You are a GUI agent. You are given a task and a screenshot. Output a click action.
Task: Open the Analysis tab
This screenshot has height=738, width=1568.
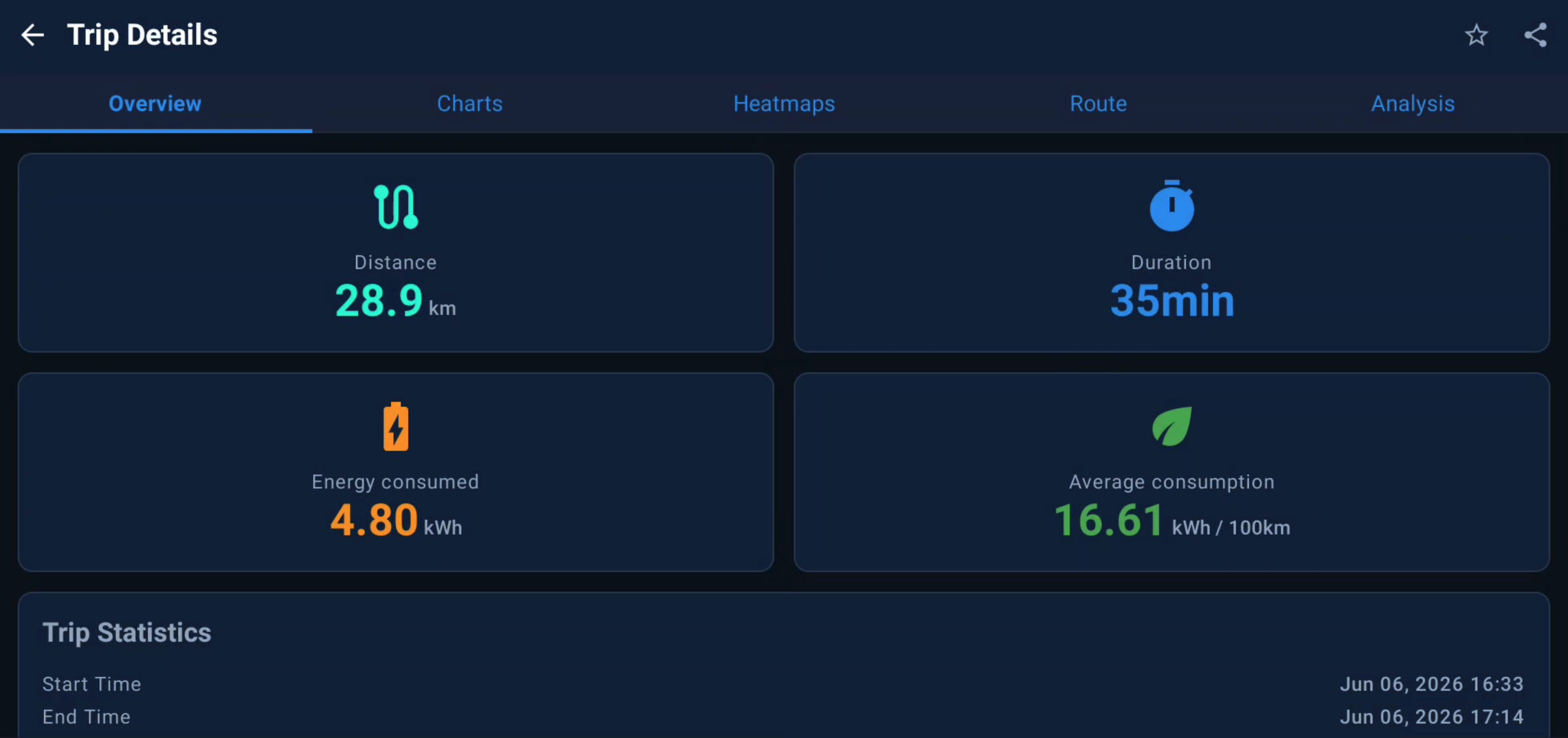tap(1412, 103)
